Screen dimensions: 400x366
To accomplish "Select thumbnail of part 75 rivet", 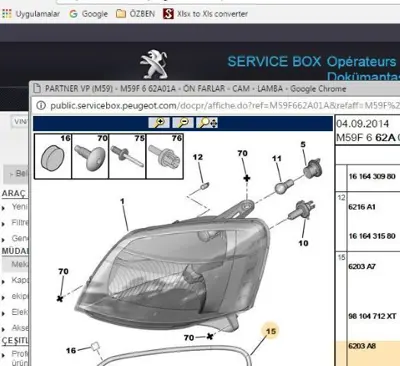I will pyautogui.click(x=127, y=156).
